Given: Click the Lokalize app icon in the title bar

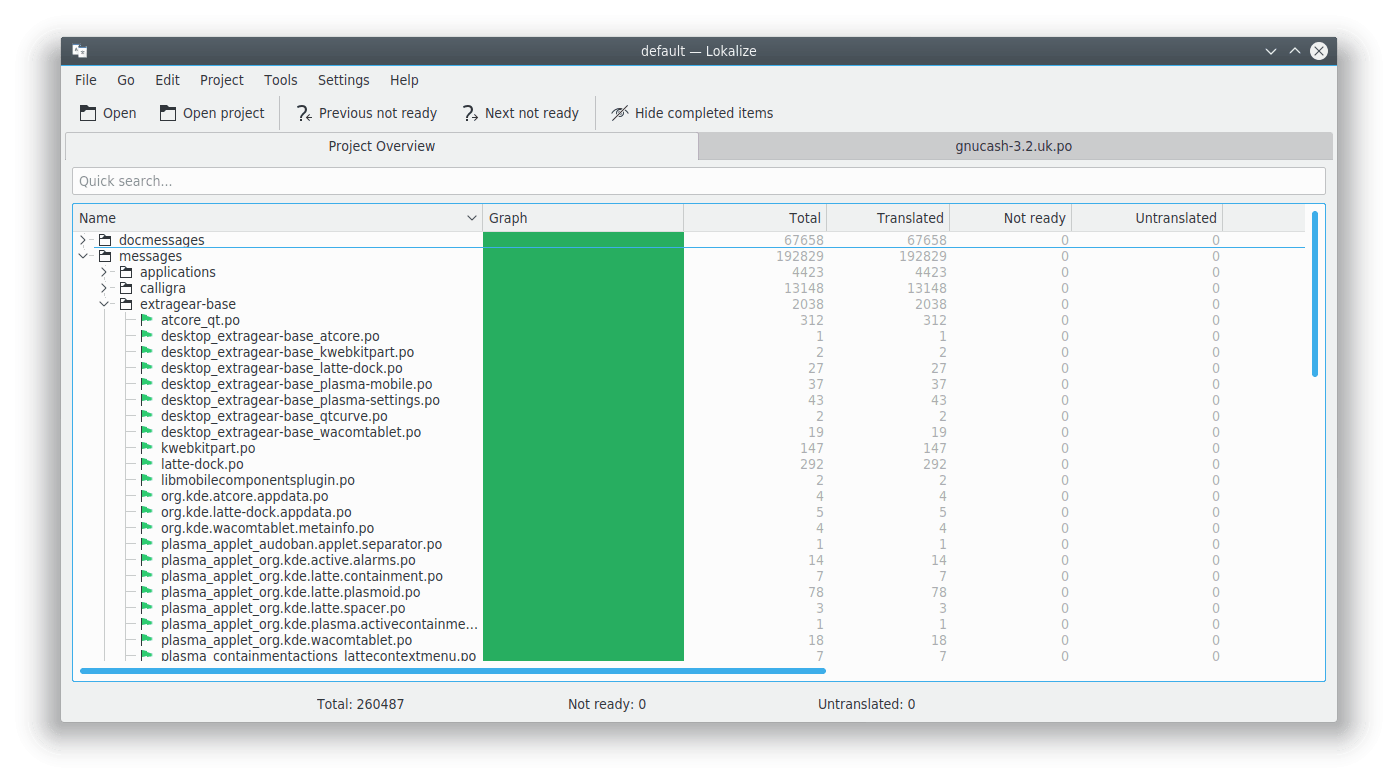Looking at the screenshot, I should click(80, 51).
